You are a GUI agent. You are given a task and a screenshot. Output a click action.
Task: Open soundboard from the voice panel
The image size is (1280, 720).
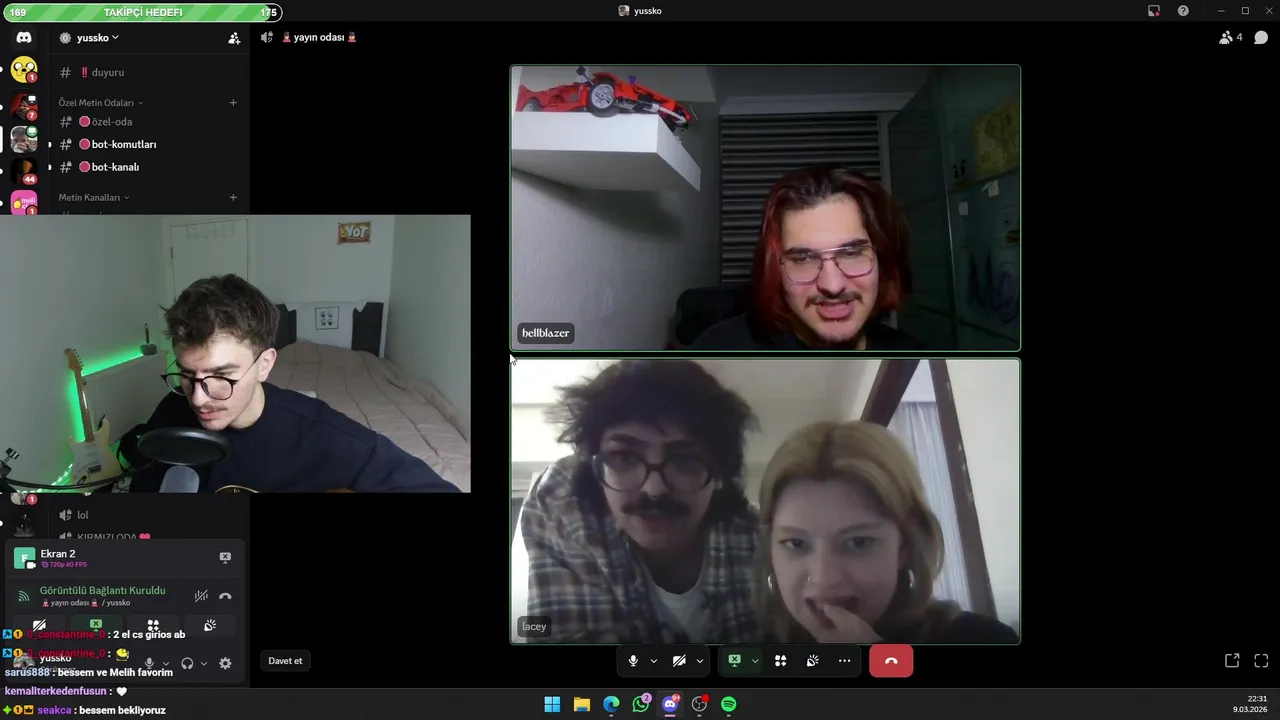[x=210, y=625]
